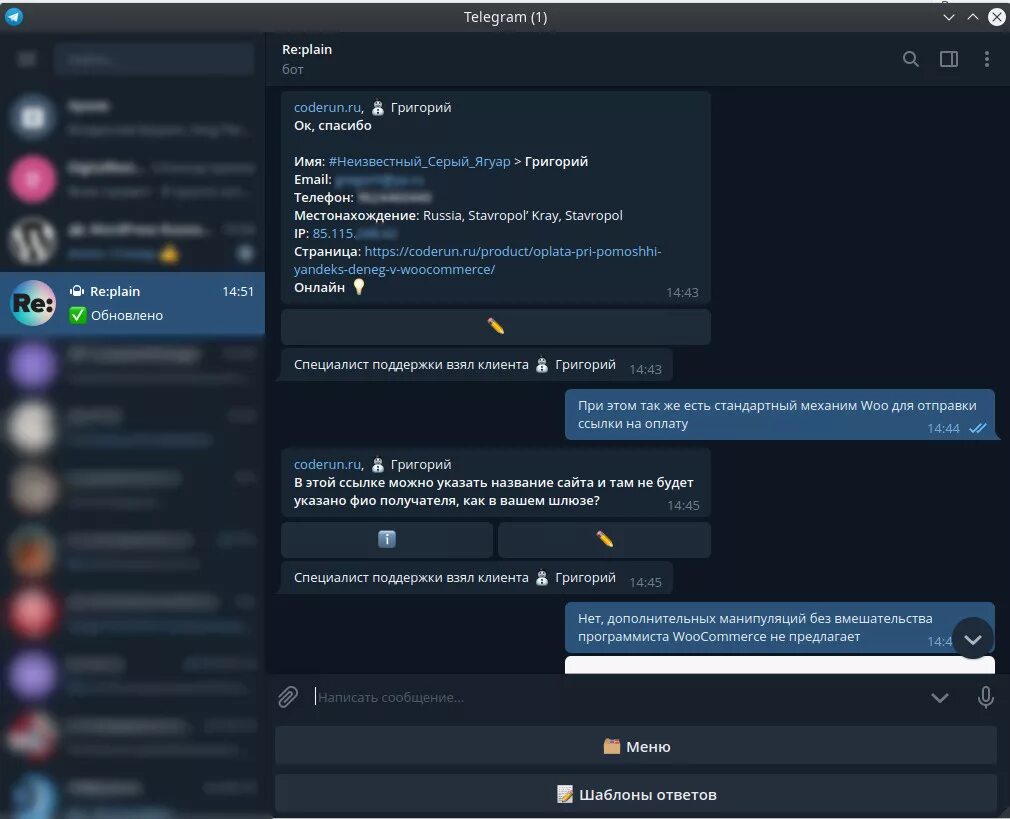
Task: Click hashtag #Неизвестный_Серый_Ягуар
Action: pos(419,161)
